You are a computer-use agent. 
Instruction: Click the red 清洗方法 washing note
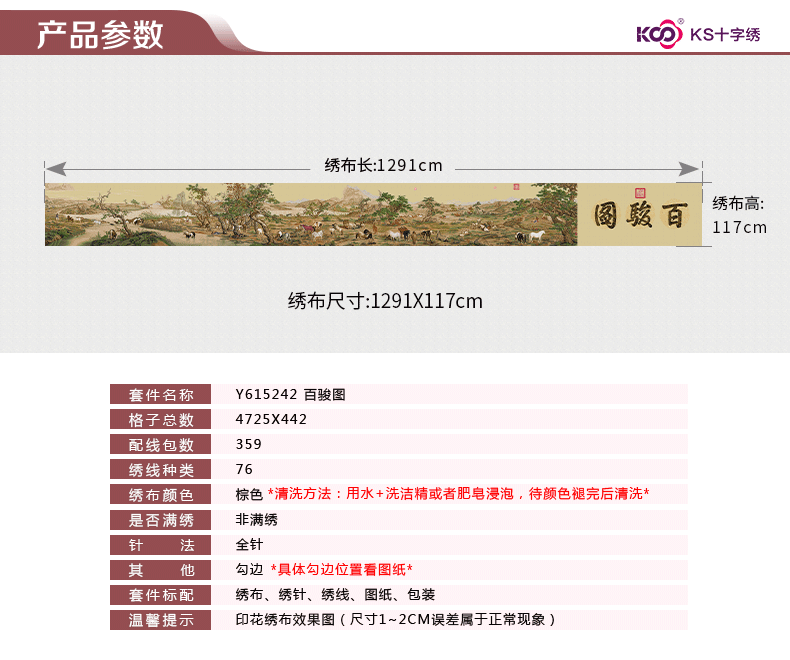[x=458, y=494]
